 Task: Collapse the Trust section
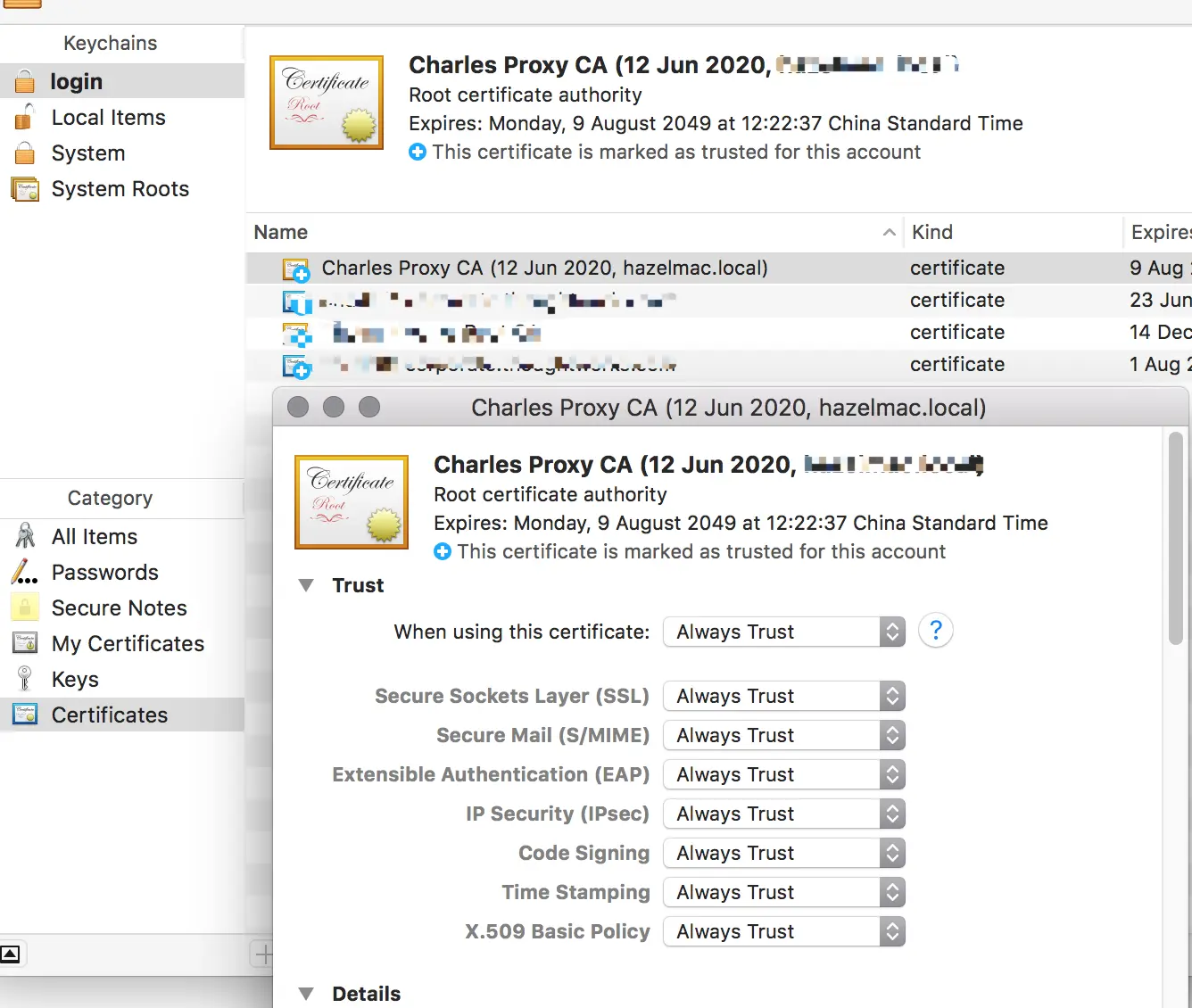coord(306,585)
